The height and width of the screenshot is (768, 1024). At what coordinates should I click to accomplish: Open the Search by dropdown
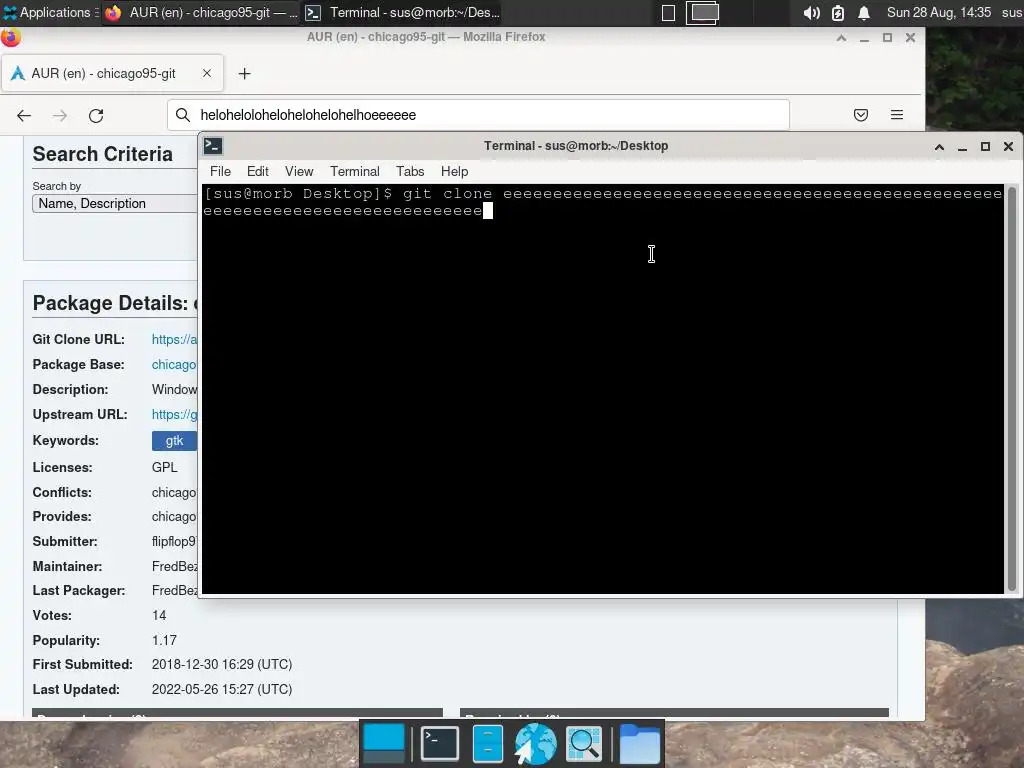point(114,204)
